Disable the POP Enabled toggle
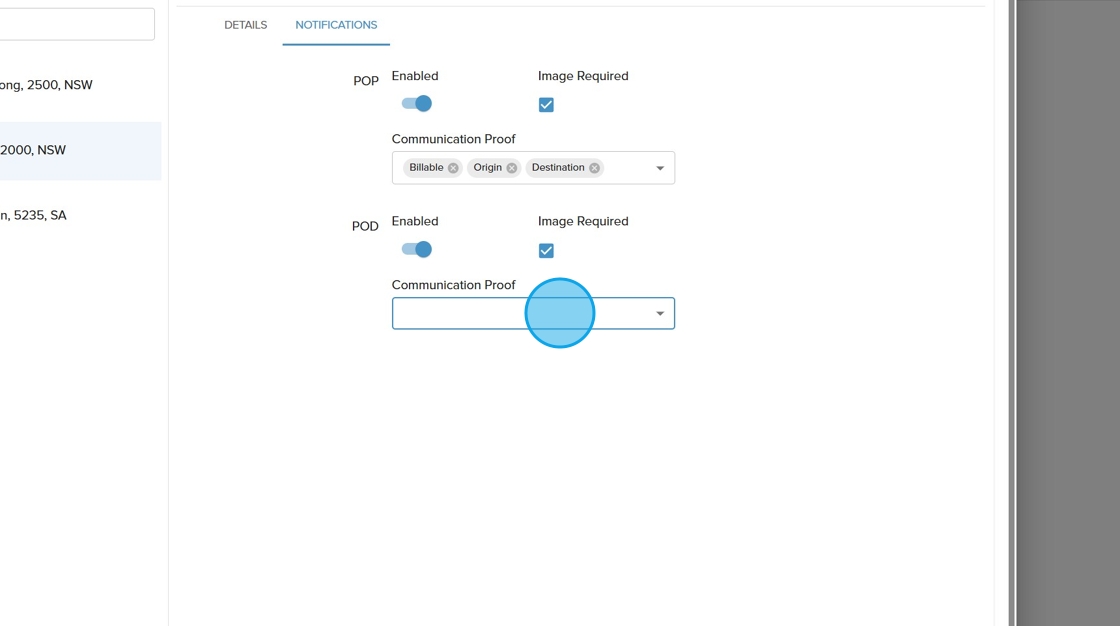 (417, 104)
